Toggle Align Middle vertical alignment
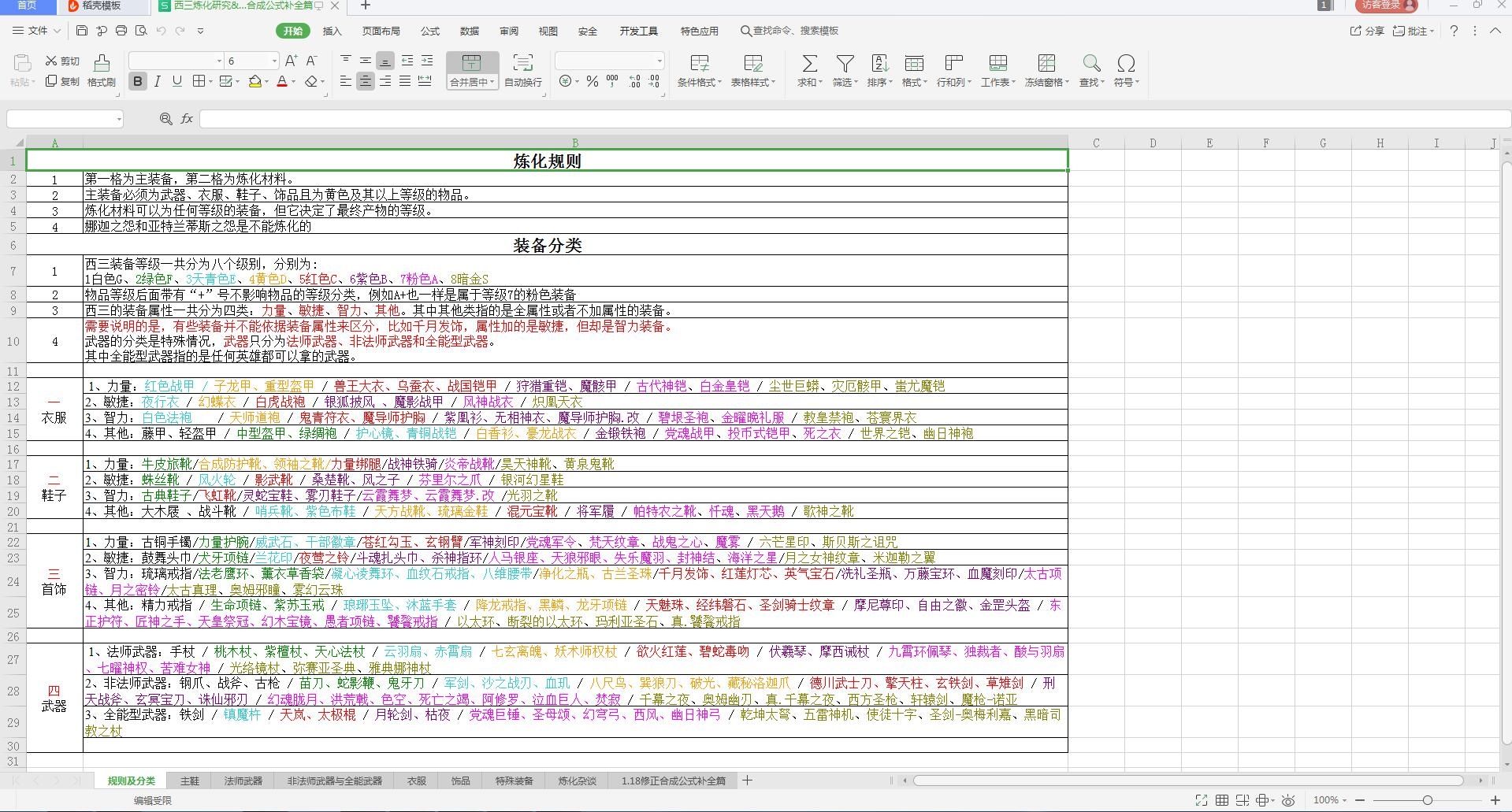This screenshot has width=1512, height=812. (366, 61)
